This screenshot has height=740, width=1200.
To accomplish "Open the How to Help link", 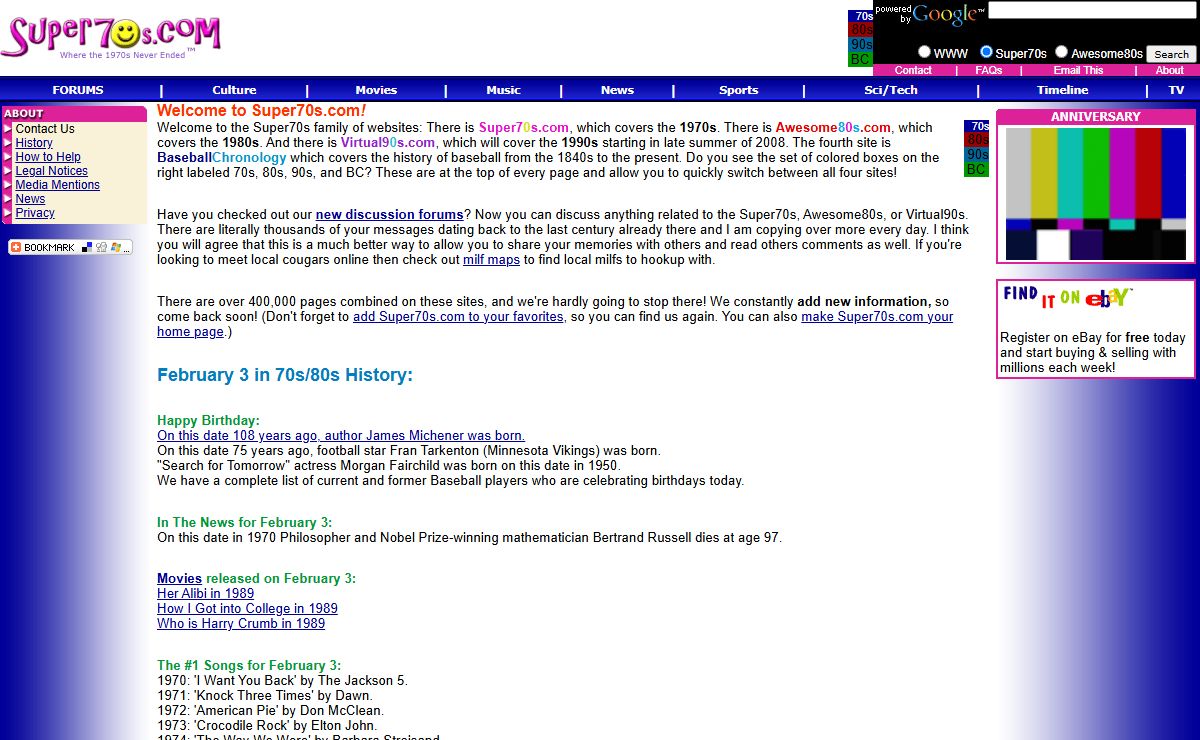I will [x=48, y=157].
